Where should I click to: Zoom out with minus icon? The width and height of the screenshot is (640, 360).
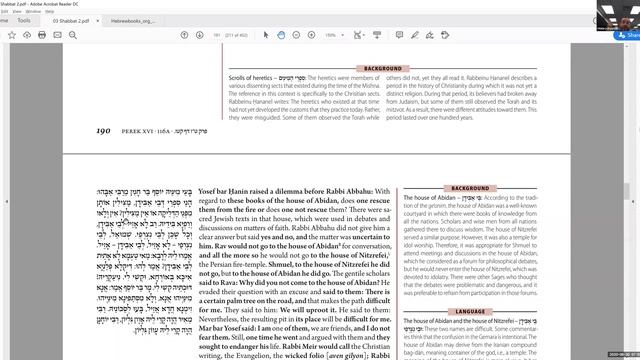[x=296, y=35]
